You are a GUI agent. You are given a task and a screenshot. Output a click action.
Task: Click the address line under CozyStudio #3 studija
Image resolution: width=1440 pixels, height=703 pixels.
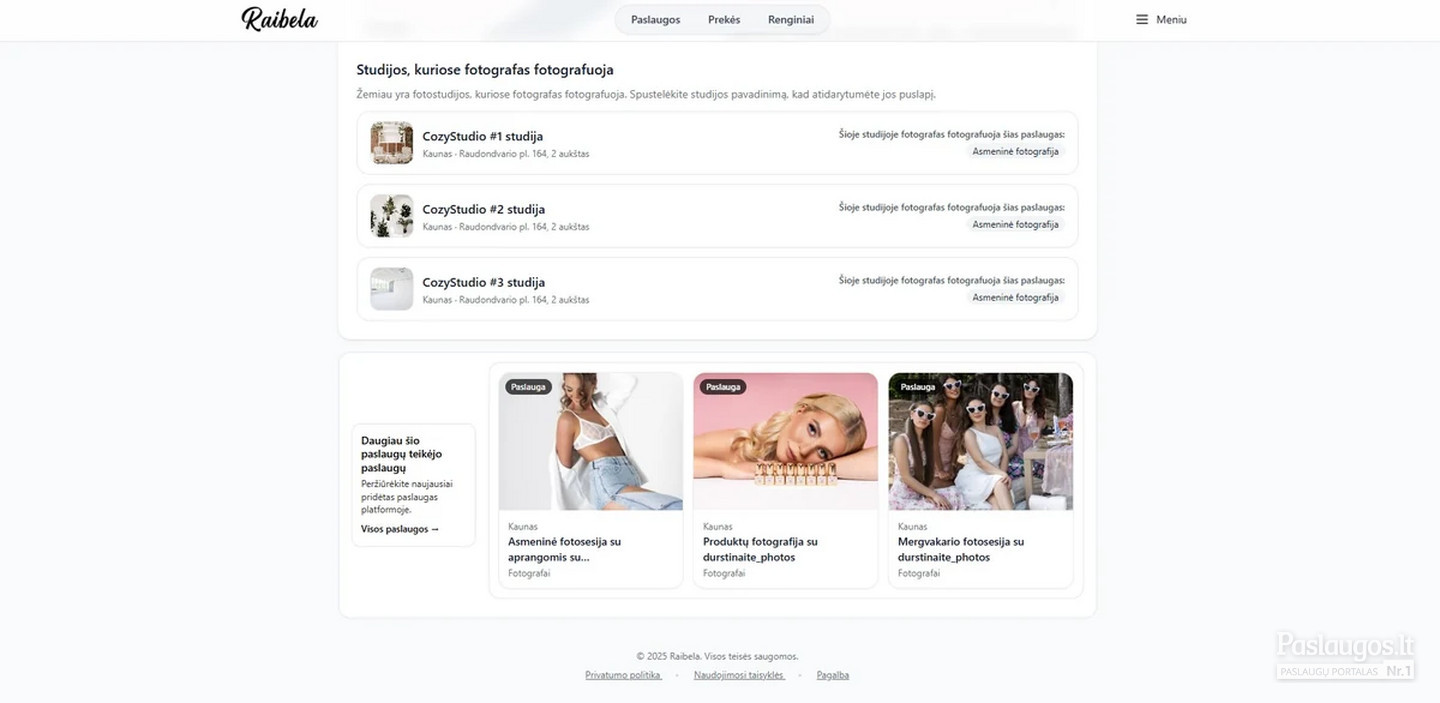pyautogui.click(x=506, y=300)
